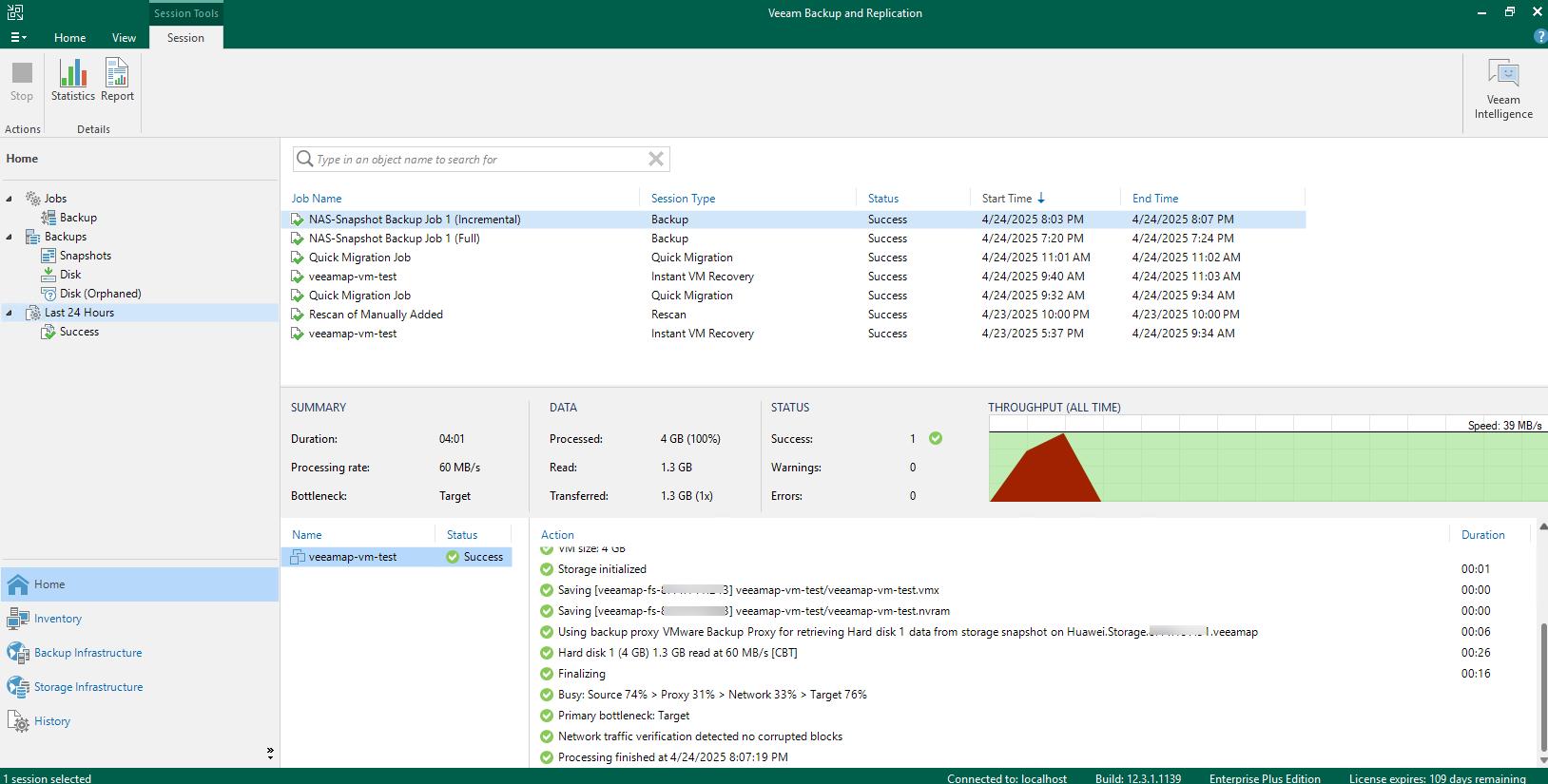Click Rescan of Manually Added session icon

[x=298, y=315]
